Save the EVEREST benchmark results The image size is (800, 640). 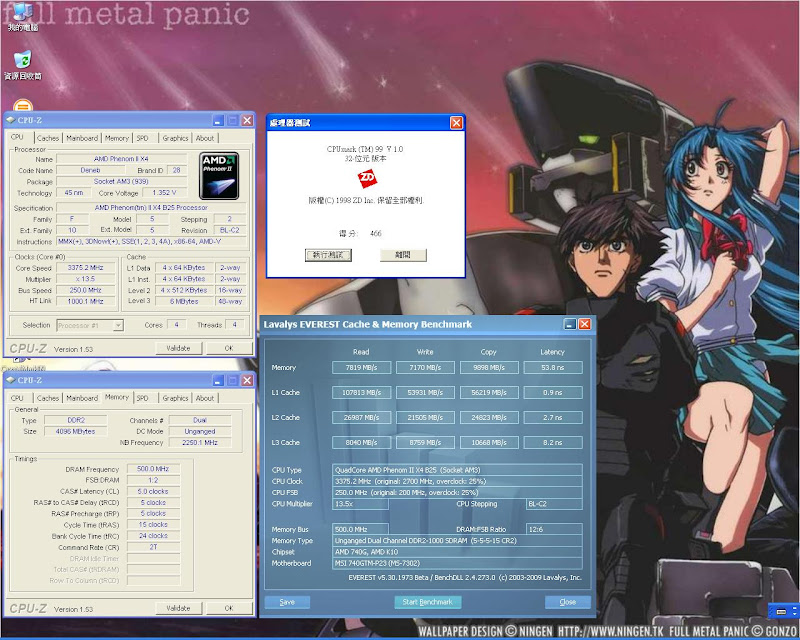tap(287, 602)
